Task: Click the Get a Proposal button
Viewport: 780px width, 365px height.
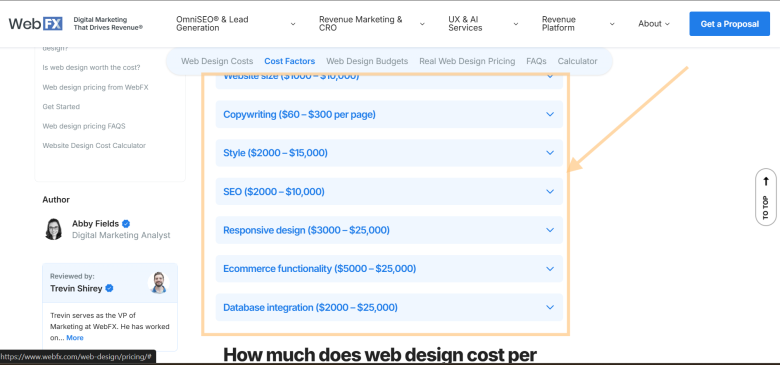Action: pos(729,24)
